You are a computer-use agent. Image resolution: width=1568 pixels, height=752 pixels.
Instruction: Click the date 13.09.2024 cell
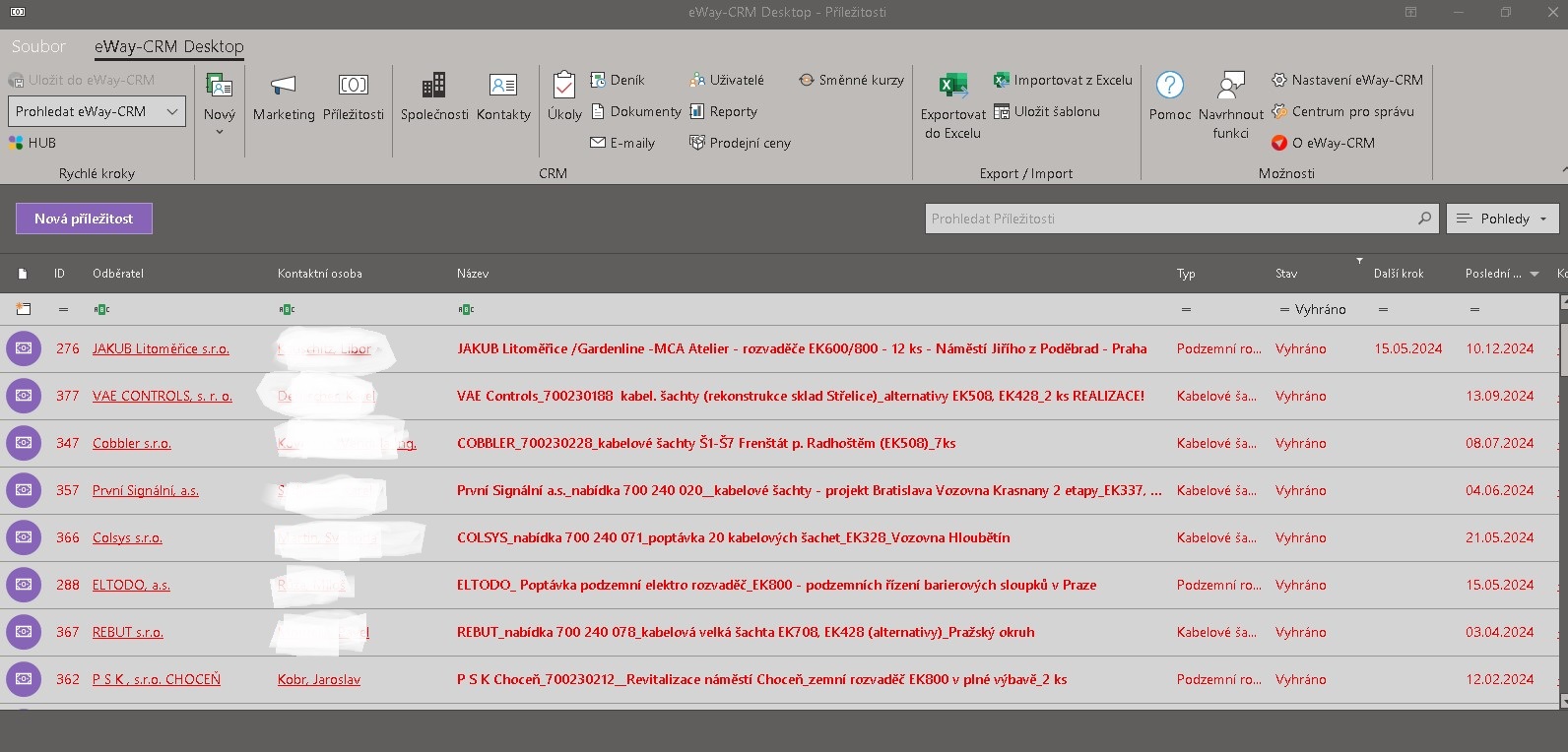1499,396
